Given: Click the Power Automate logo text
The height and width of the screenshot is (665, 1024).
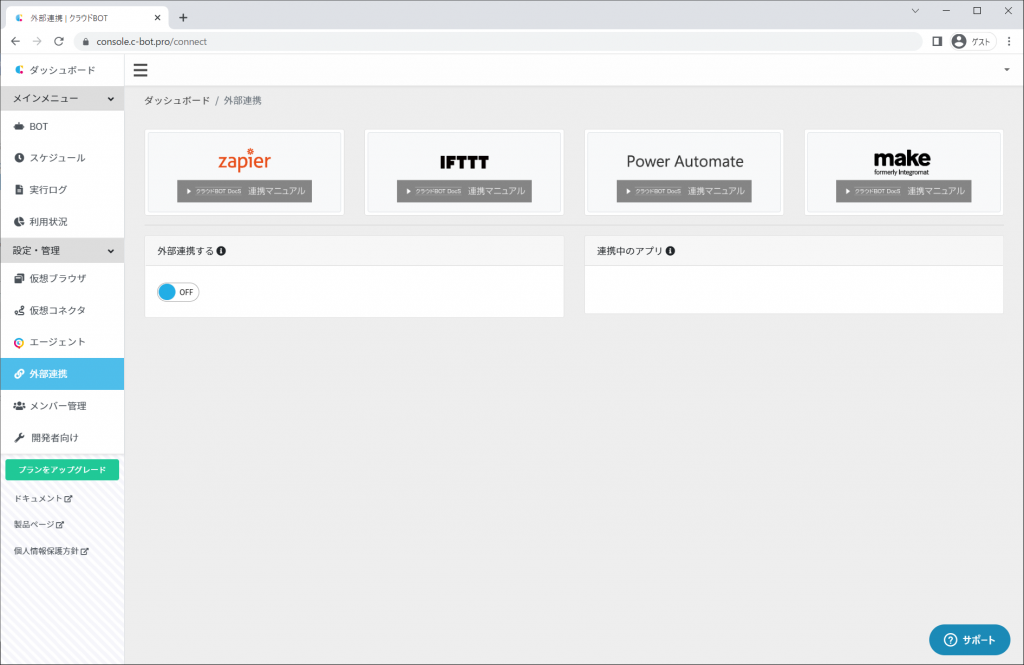Looking at the screenshot, I should [684, 161].
